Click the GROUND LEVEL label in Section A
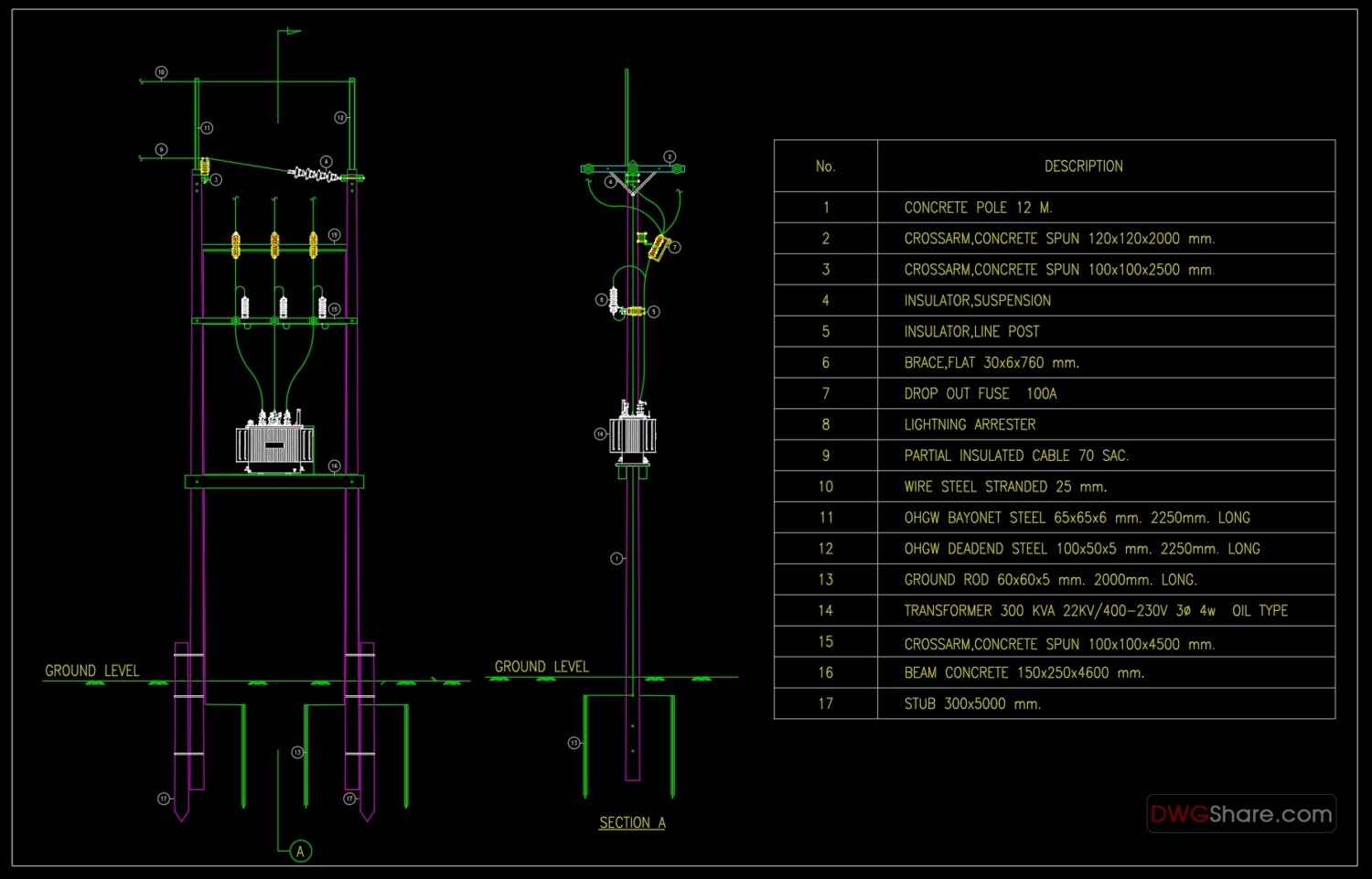Image resolution: width=1372 pixels, height=879 pixels. [x=541, y=666]
